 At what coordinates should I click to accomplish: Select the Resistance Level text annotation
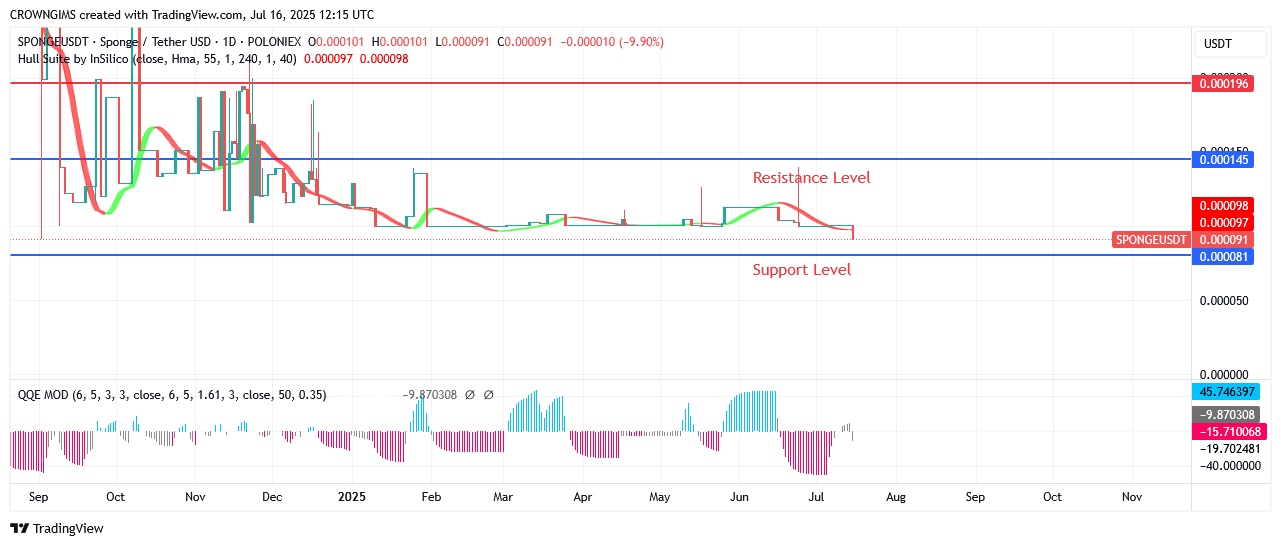click(x=811, y=178)
